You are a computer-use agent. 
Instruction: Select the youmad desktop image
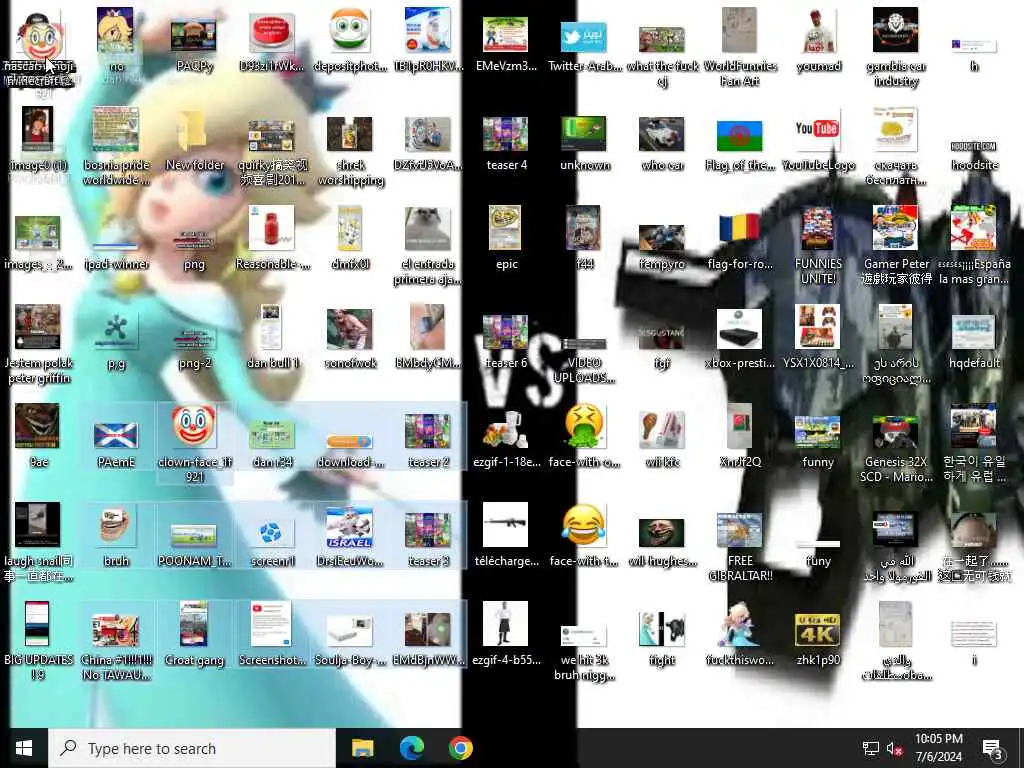click(818, 40)
